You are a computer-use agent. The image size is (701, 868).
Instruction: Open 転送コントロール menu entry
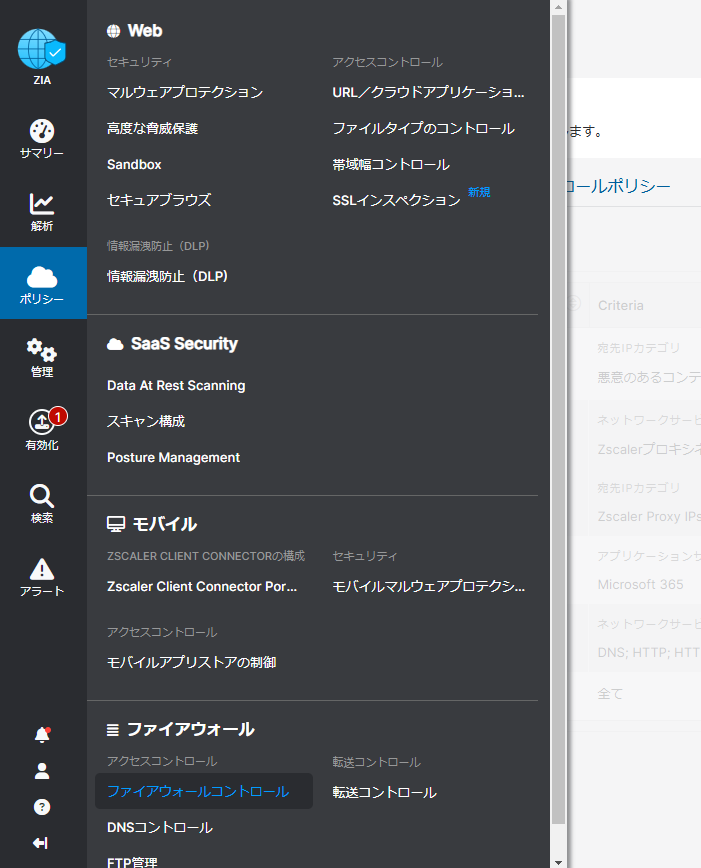[385, 792]
